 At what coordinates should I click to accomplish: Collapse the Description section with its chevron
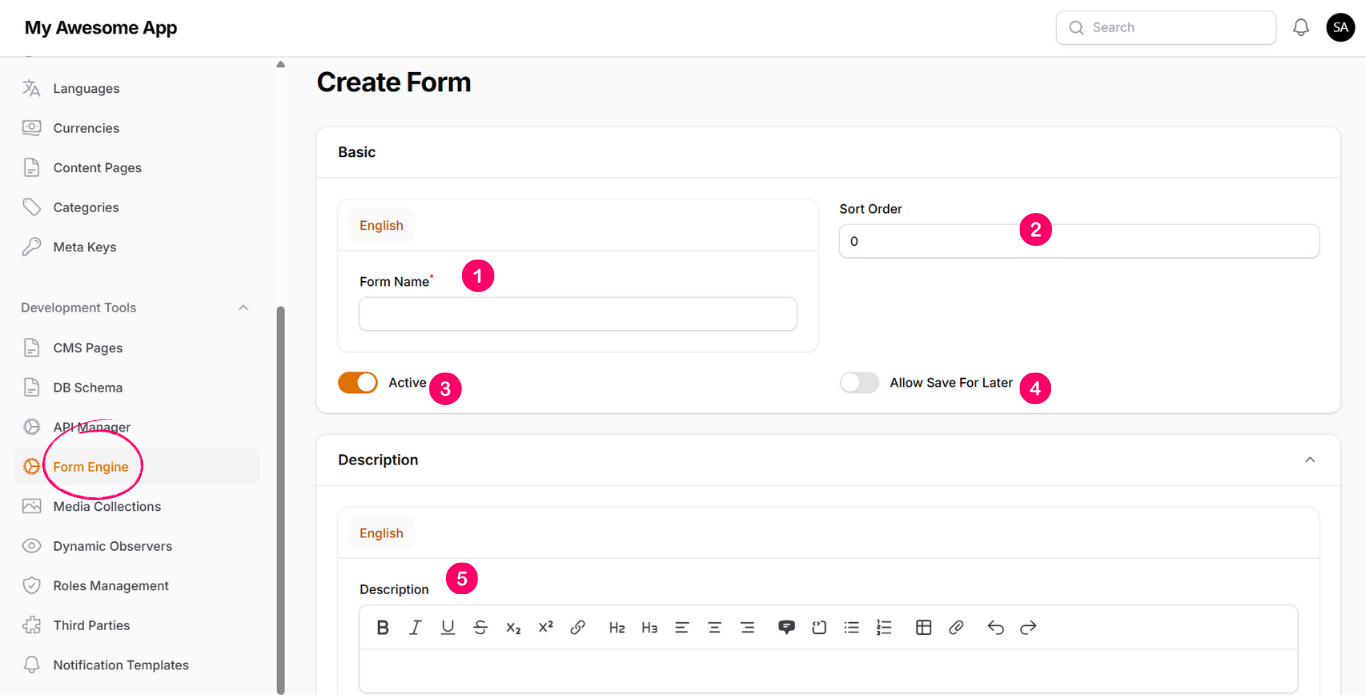[x=1310, y=460]
